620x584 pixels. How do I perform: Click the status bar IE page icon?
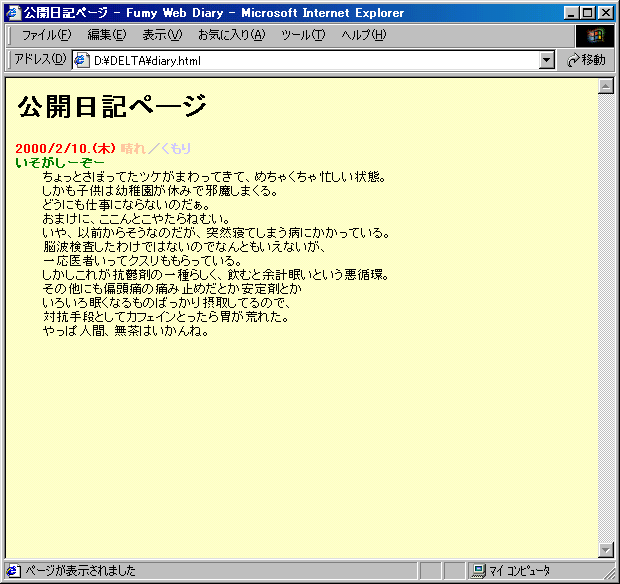[x=13, y=571]
